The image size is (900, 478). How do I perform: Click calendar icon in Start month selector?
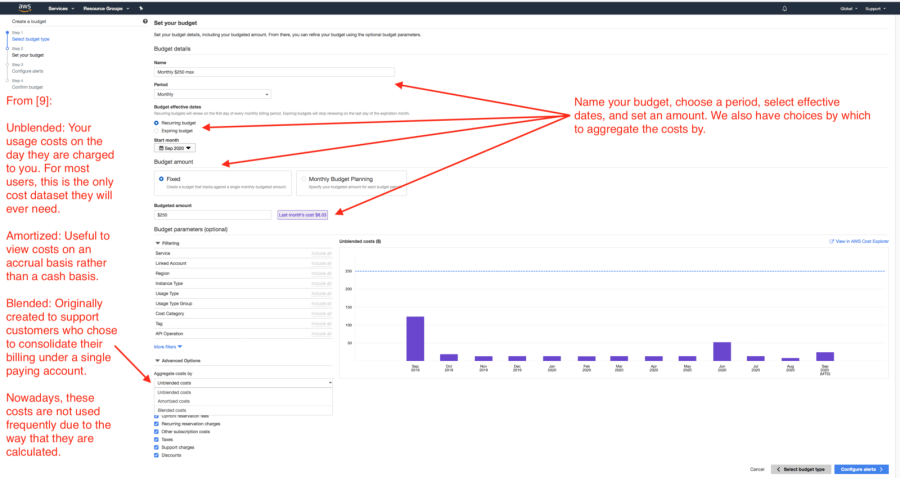pyautogui.click(x=161, y=148)
